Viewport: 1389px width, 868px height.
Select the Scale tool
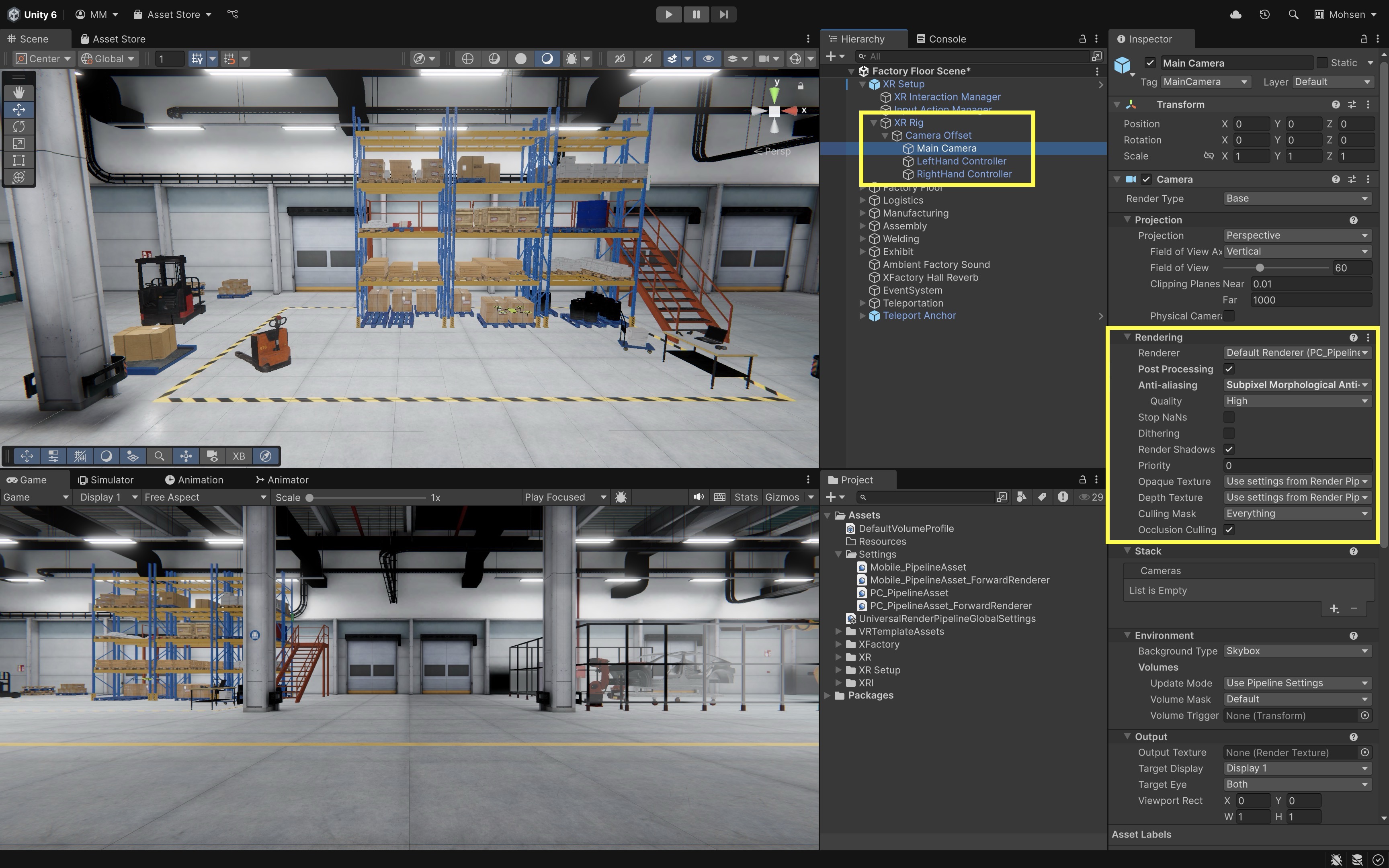pyautogui.click(x=18, y=143)
